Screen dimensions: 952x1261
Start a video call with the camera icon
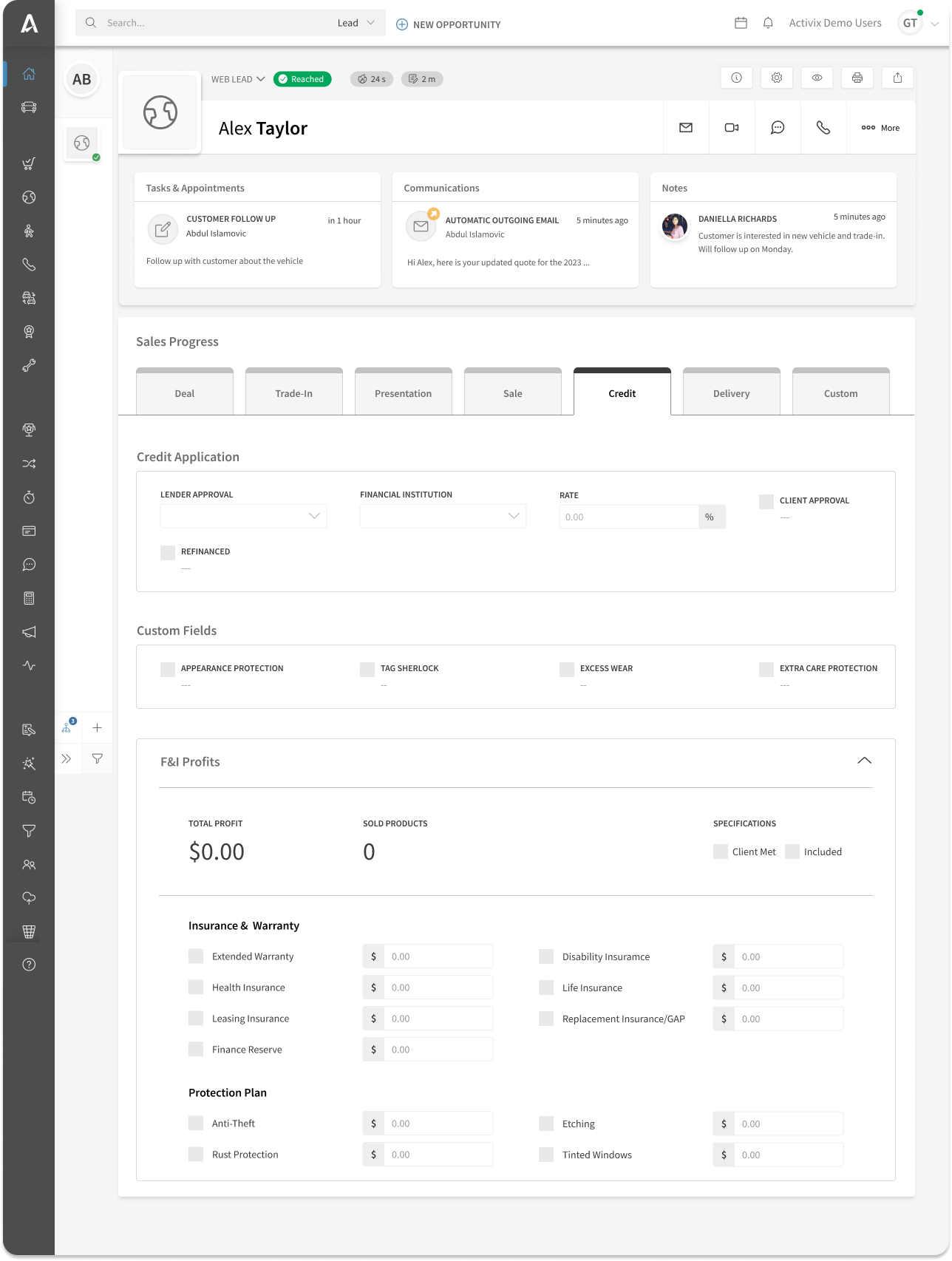tap(732, 128)
